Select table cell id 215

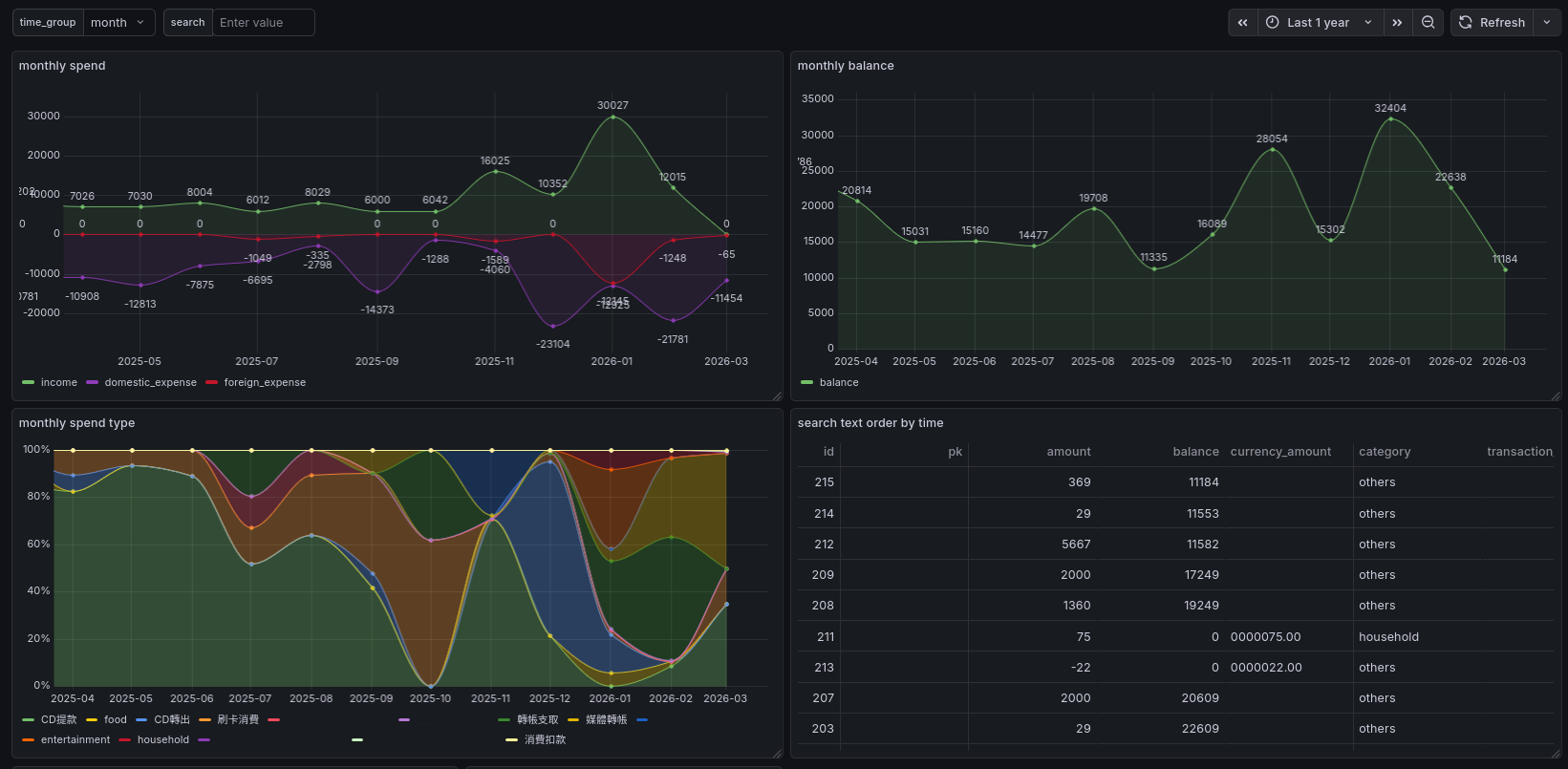825,482
